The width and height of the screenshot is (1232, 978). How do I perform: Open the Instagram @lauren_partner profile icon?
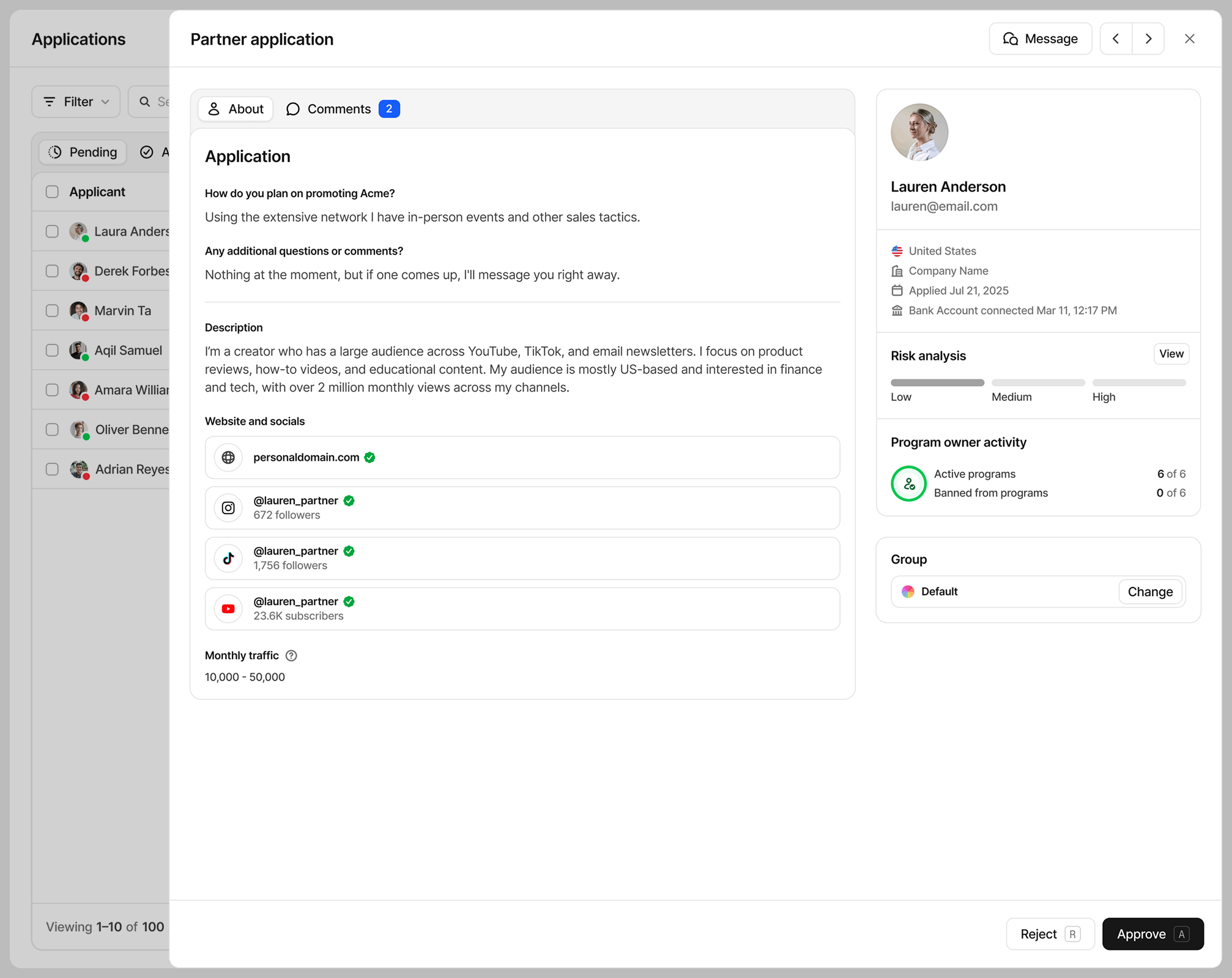pos(228,508)
